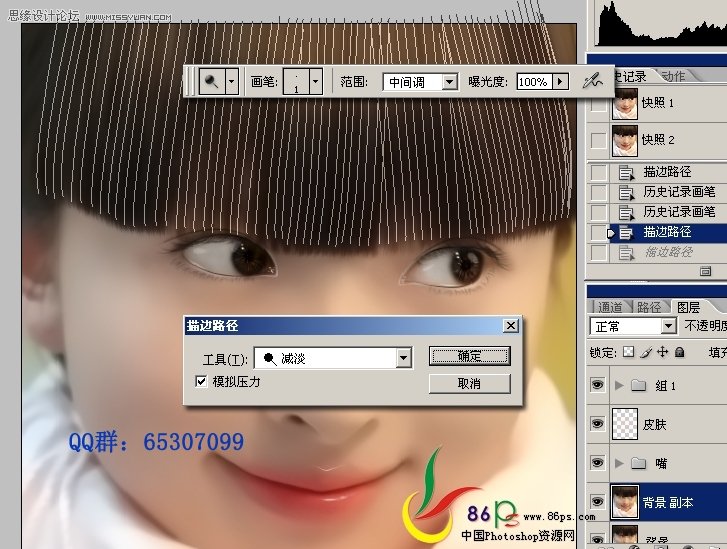727x549 pixels.
Task: Select the highlighted 描边路径 history state icon
Action: click(x=626, y=232)
